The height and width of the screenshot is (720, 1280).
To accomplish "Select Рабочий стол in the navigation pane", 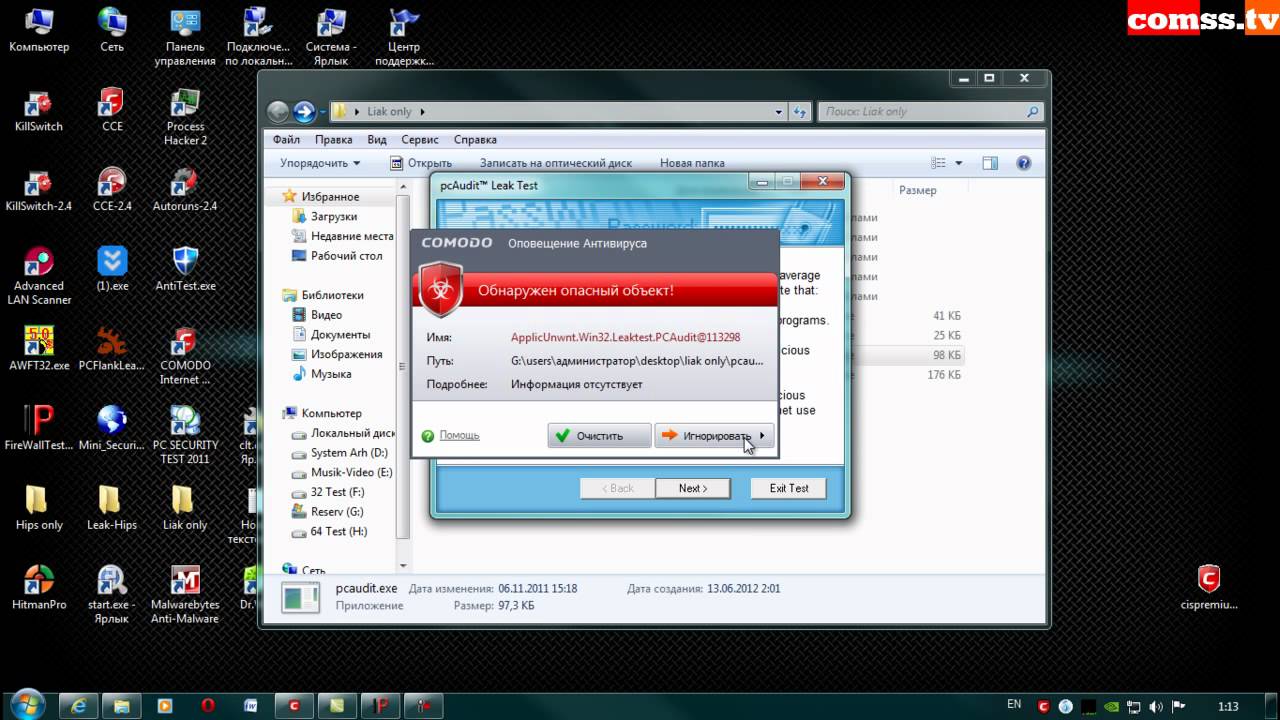I will [x=337, y=256].
